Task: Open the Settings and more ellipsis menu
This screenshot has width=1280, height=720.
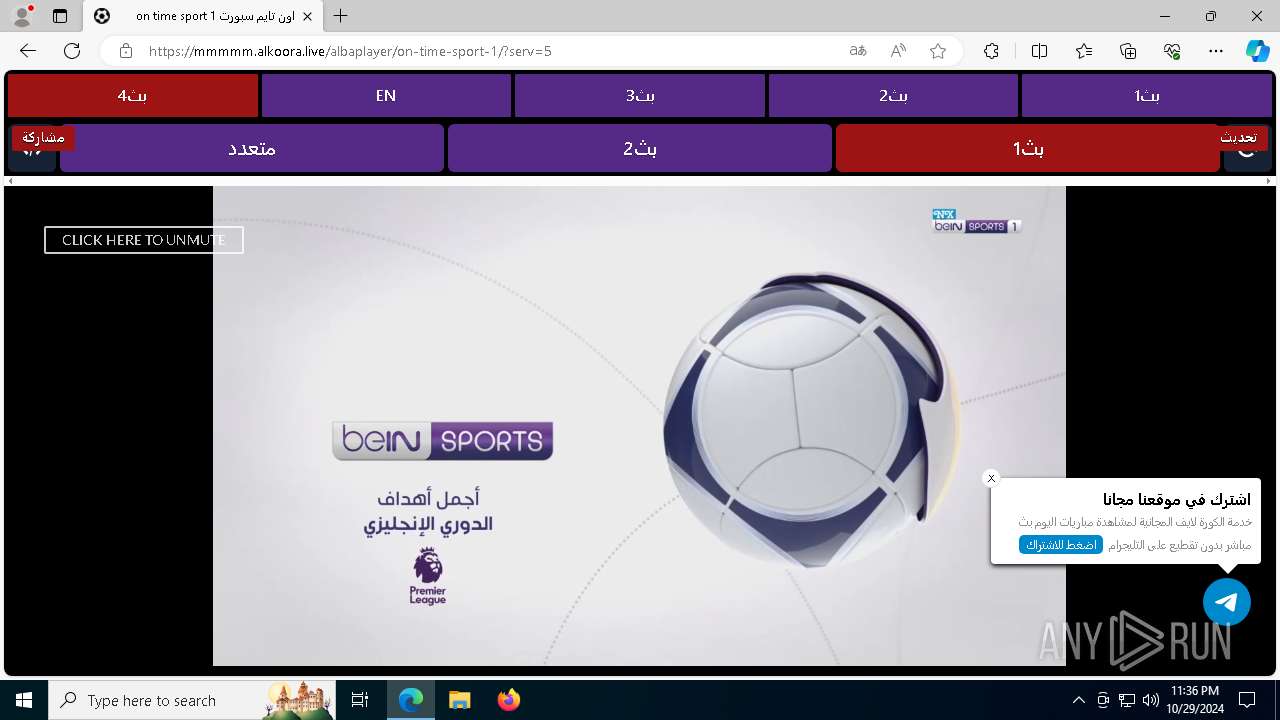Action: tap(1216, 51)
